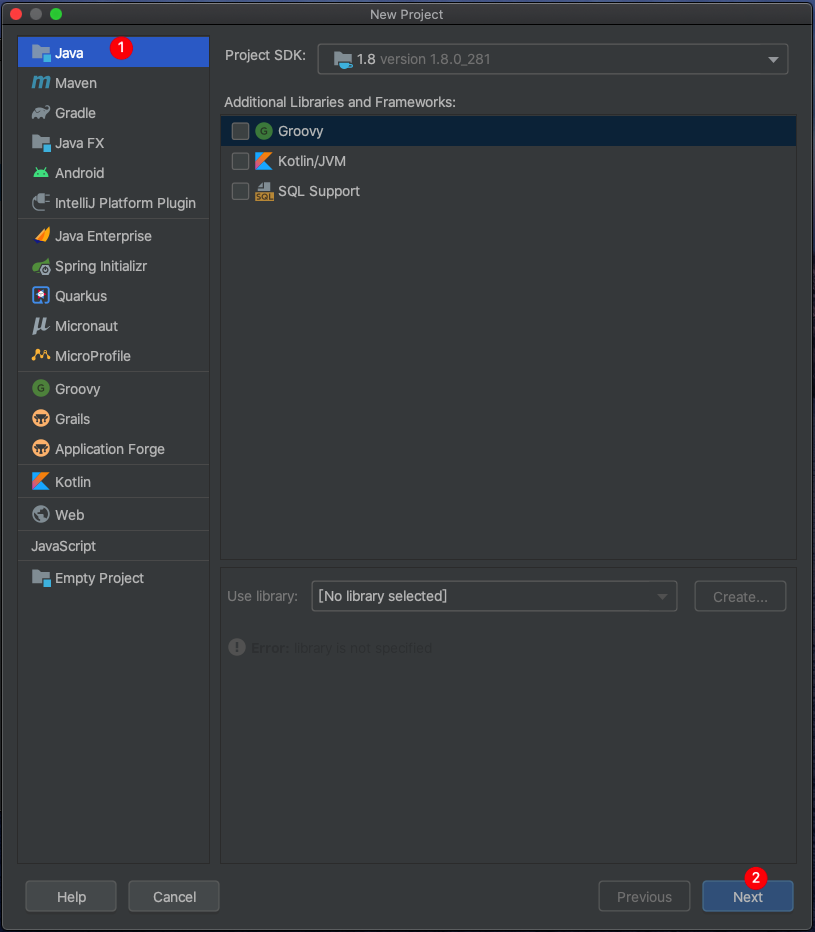Click the Android label
The width and height of the screenshot is (815, 932).
(80, 173)
